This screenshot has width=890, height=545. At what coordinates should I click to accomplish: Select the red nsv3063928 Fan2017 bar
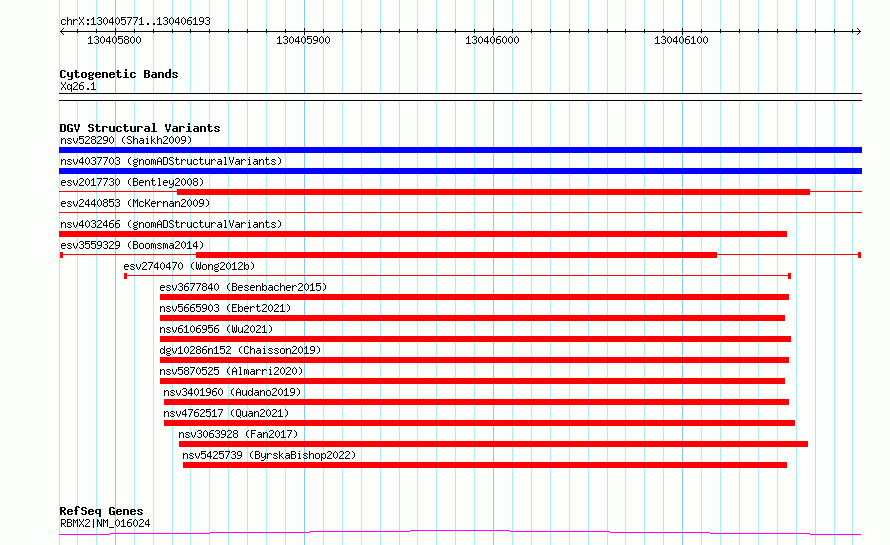point(493,444)
